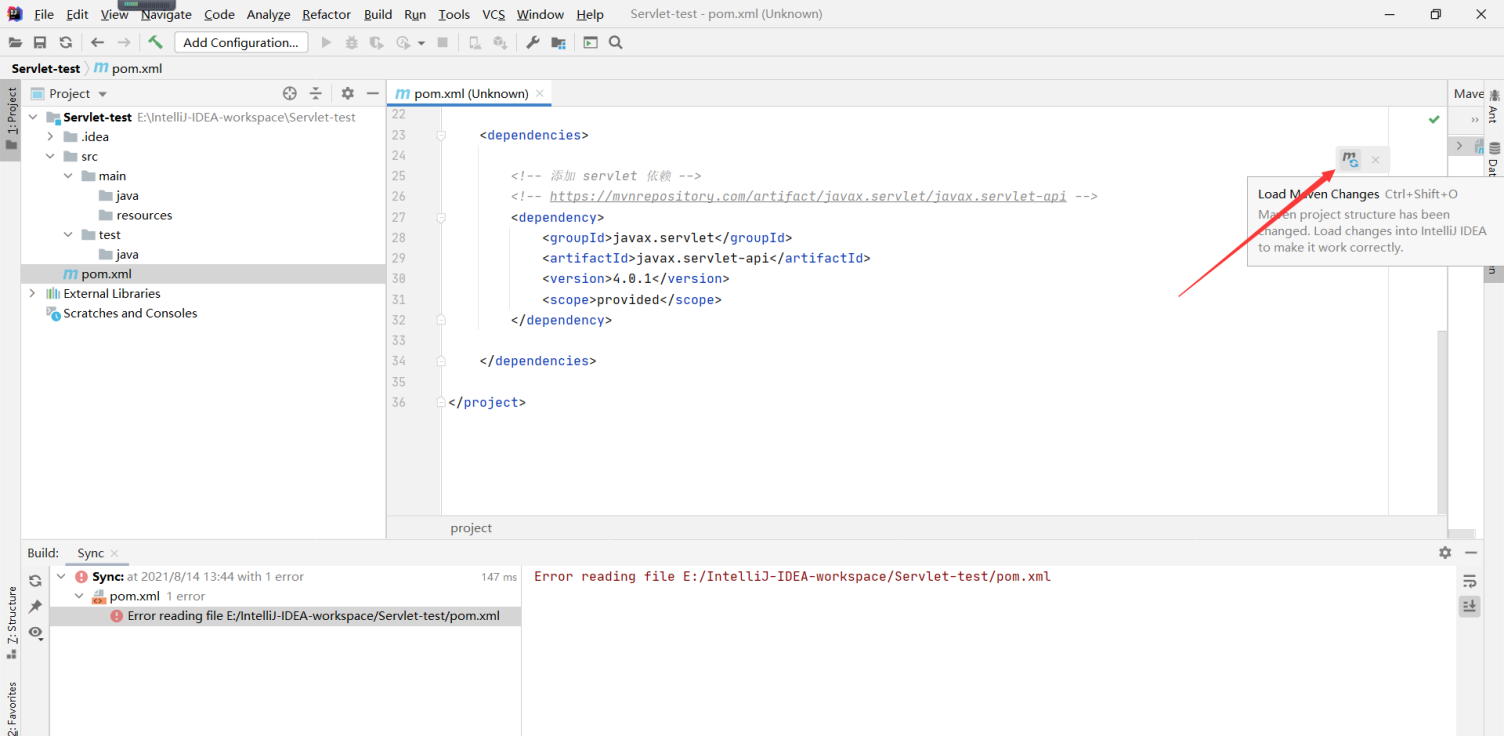Hide the Project panel with the minus icon

pyautogui.click(x=373, y=93)
